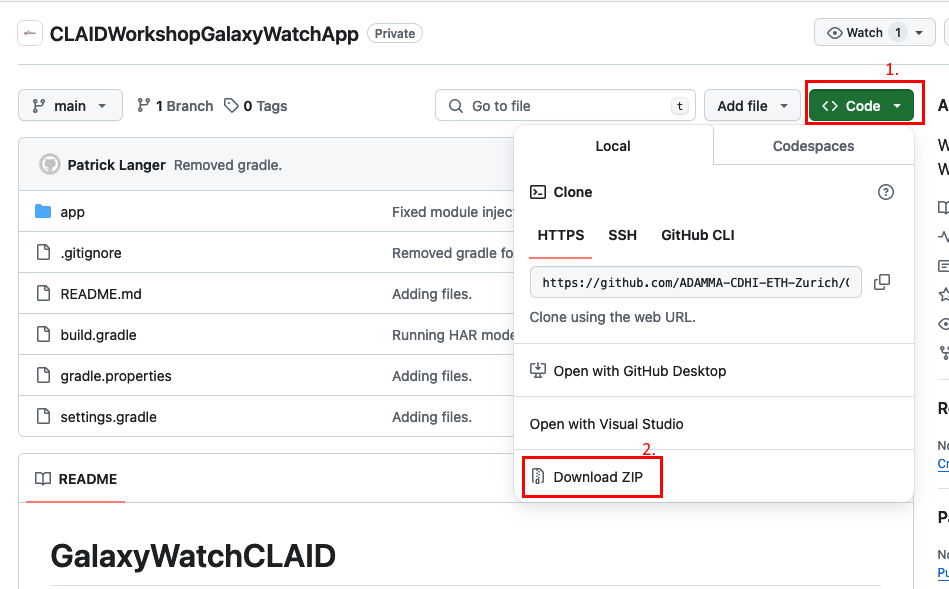Open the main branch dropdown
This screenshot has height=589, width=949.
pyautogui.click(x=70, y=105)
